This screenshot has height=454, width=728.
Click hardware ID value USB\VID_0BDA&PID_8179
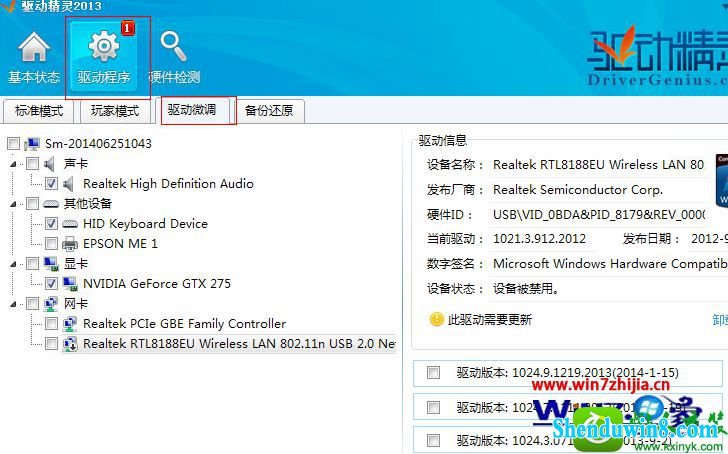point(599,214)
